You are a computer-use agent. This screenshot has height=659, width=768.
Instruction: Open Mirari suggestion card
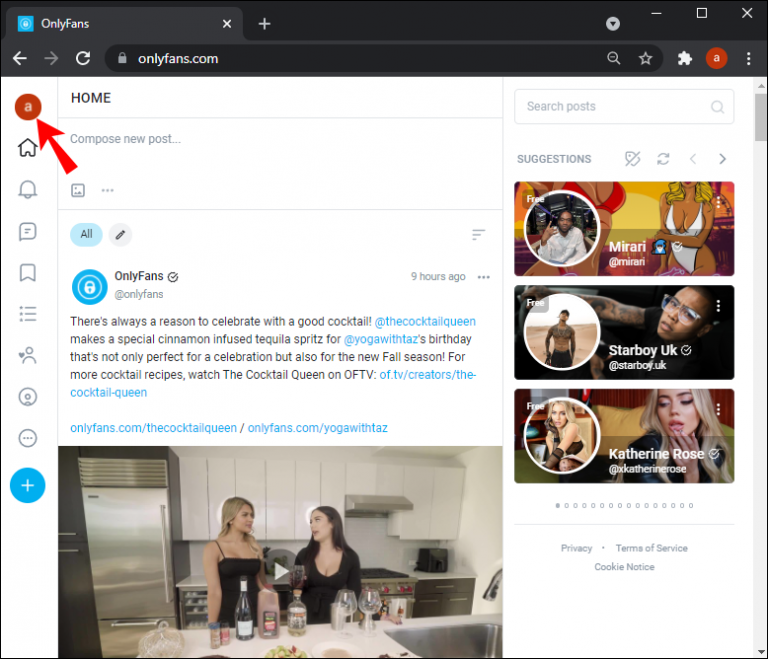(x=624, y=229)
